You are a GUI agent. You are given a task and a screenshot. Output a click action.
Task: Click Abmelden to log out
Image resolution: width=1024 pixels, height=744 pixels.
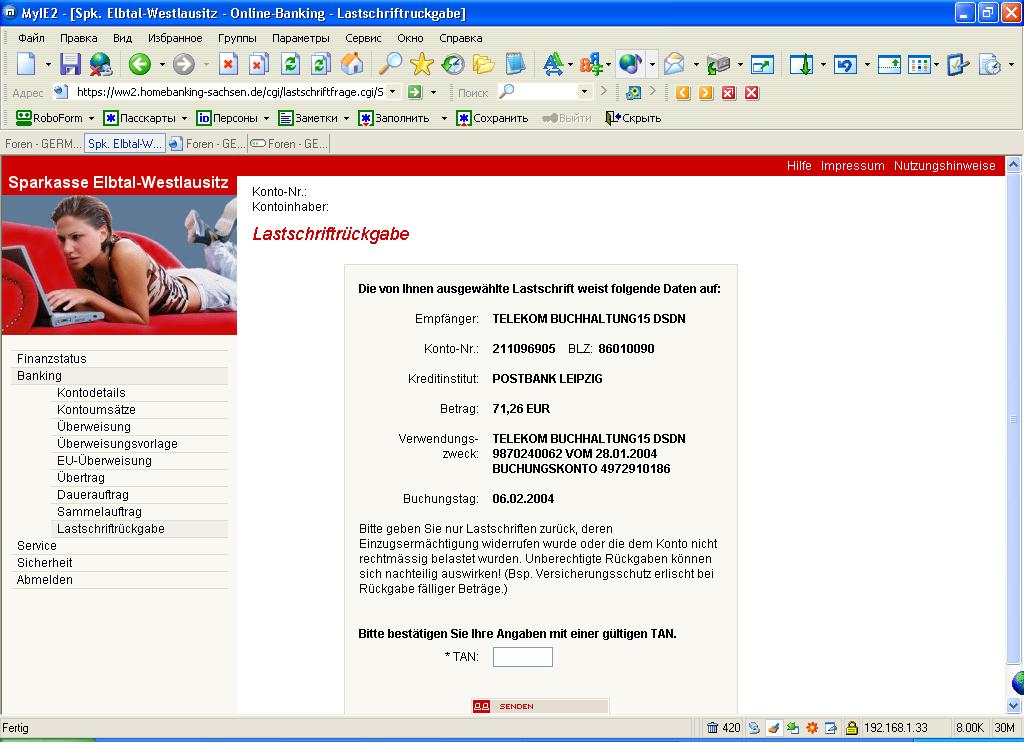(x=44, y=579)
